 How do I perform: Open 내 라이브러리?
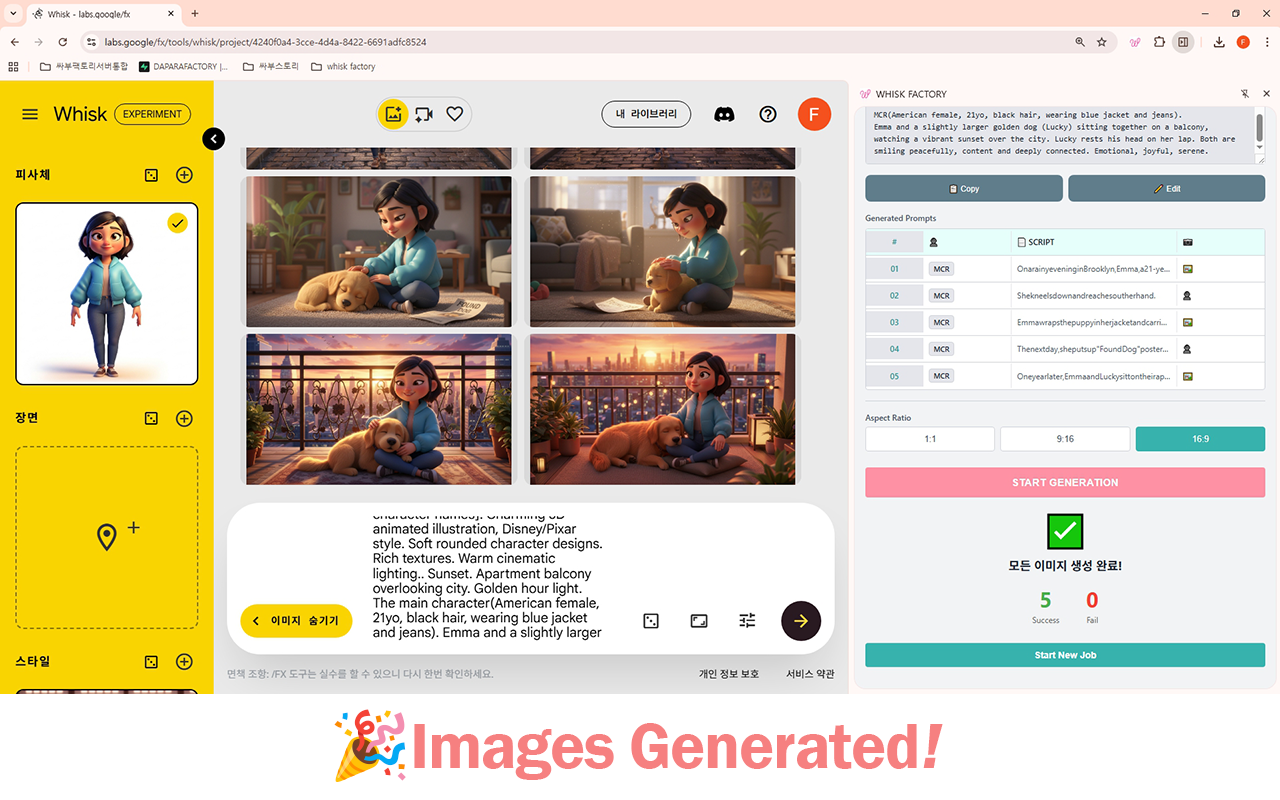[x=644, y=114]
